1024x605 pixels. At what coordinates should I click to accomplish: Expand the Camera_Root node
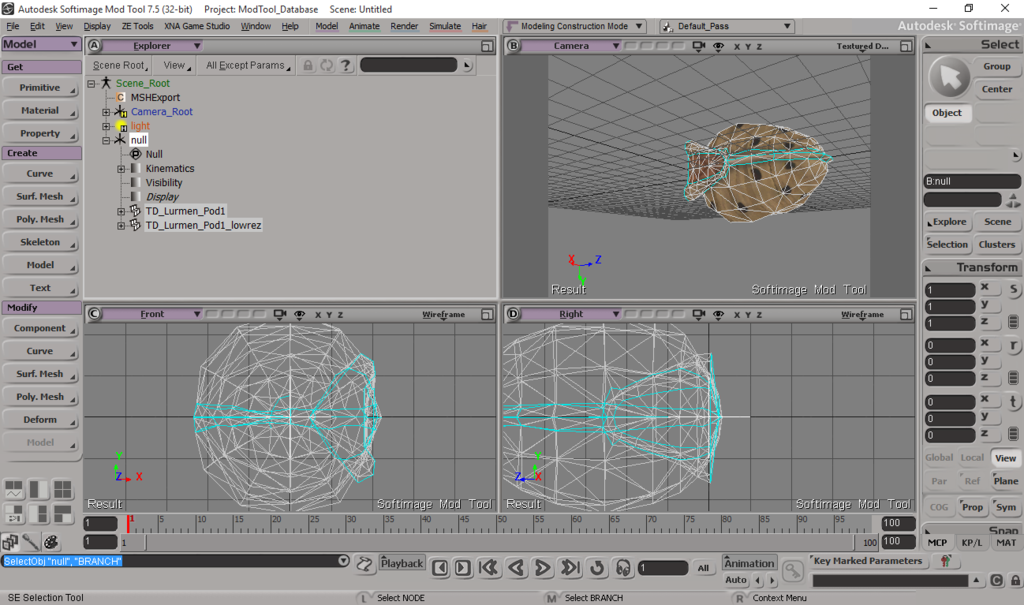(106, 112)
